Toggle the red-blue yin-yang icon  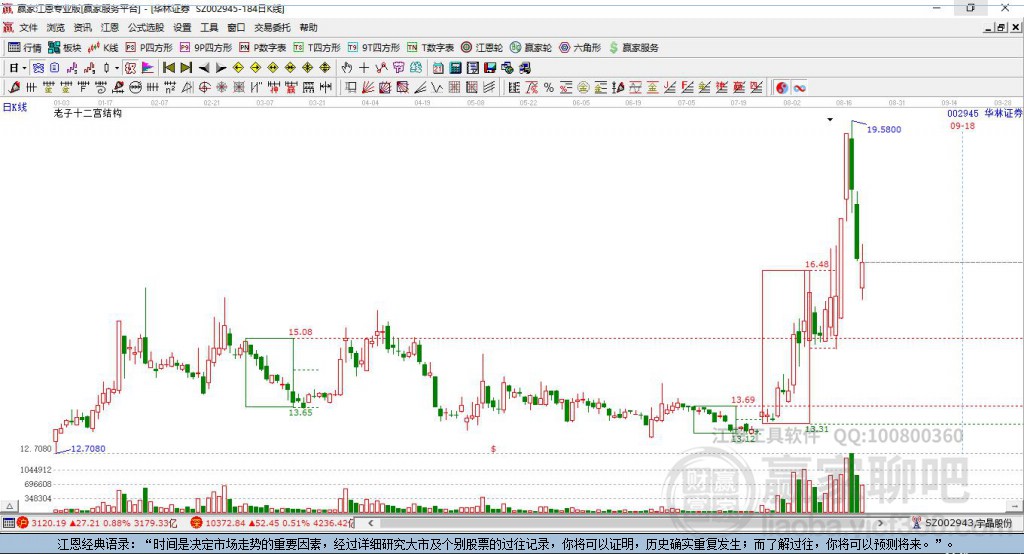782,88
